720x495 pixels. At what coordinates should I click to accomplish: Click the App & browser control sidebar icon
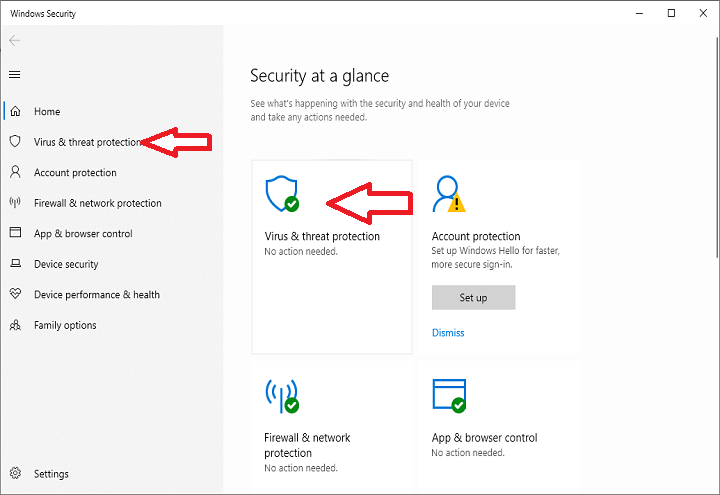pos(15,233)
